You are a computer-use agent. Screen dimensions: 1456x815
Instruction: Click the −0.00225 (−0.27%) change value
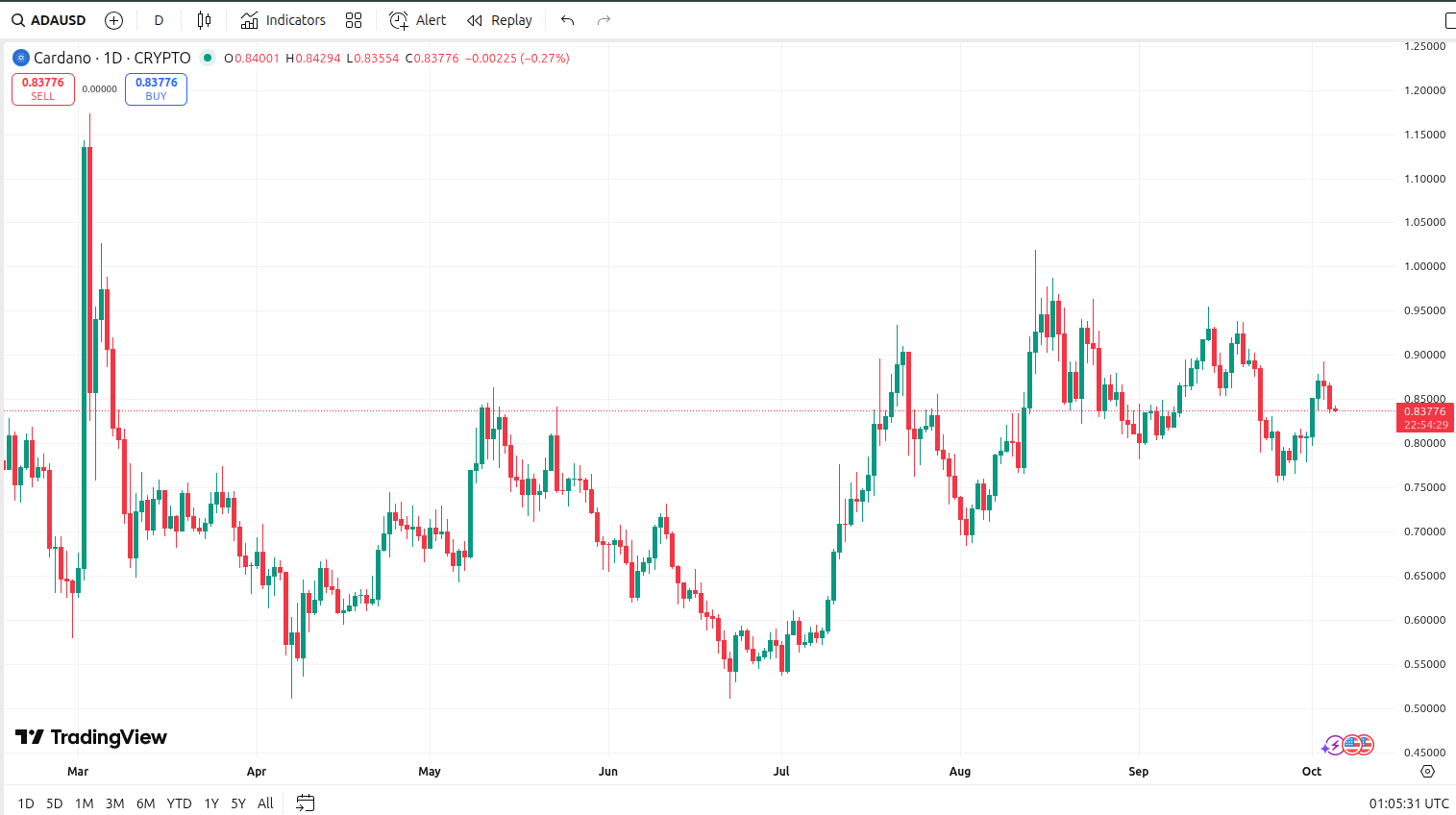click(517, 58)
